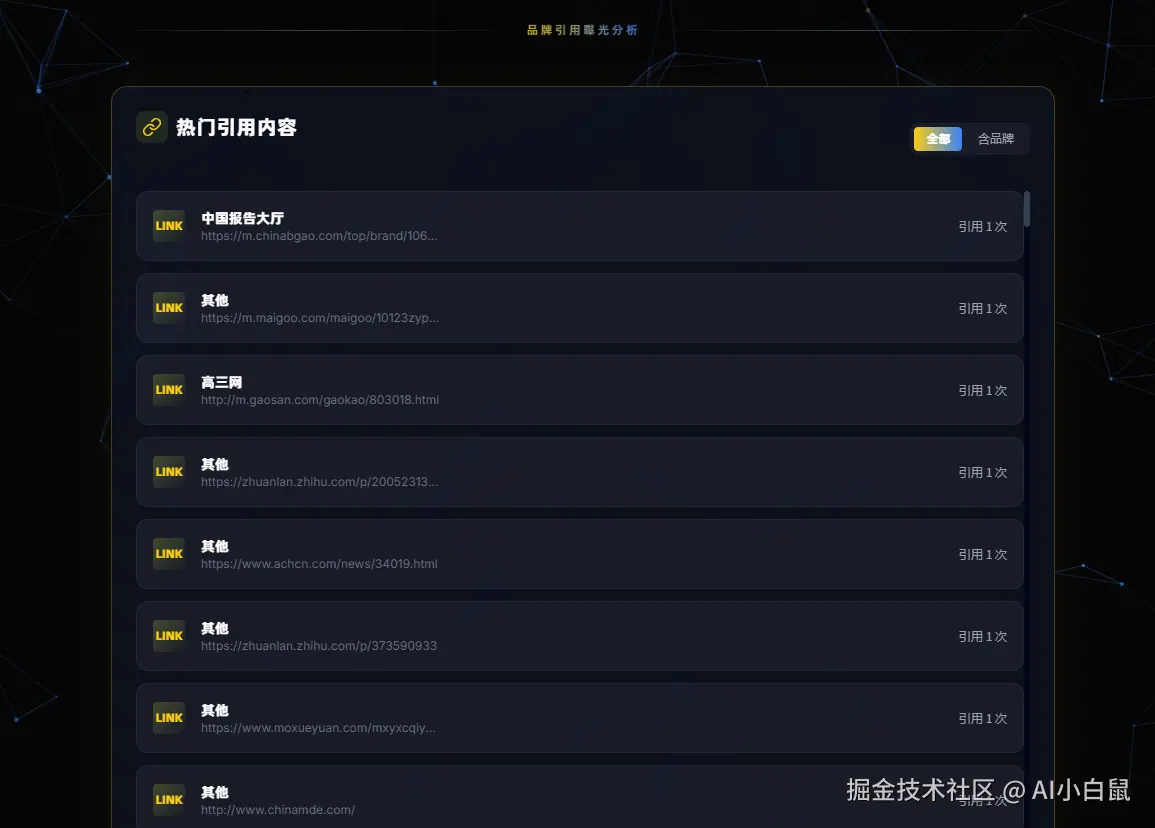Click 引用 1 次 in the moxueyuan.com row
This screenshot has width=1155, height=828.
click(x=983, y=718)
